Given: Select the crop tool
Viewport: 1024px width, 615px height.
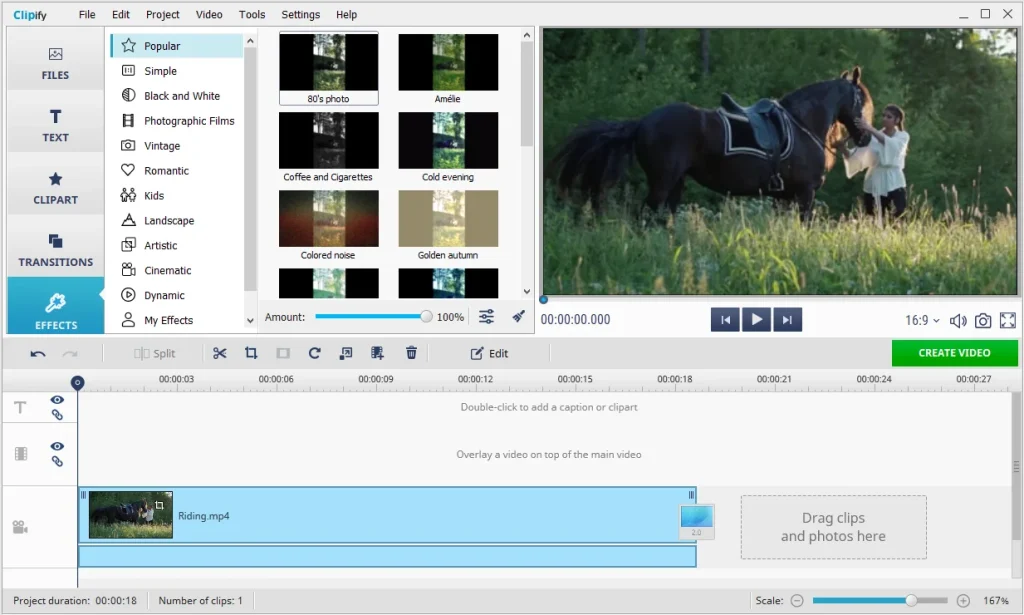Looking at the screenshot, I should click(x=251, y=353).
